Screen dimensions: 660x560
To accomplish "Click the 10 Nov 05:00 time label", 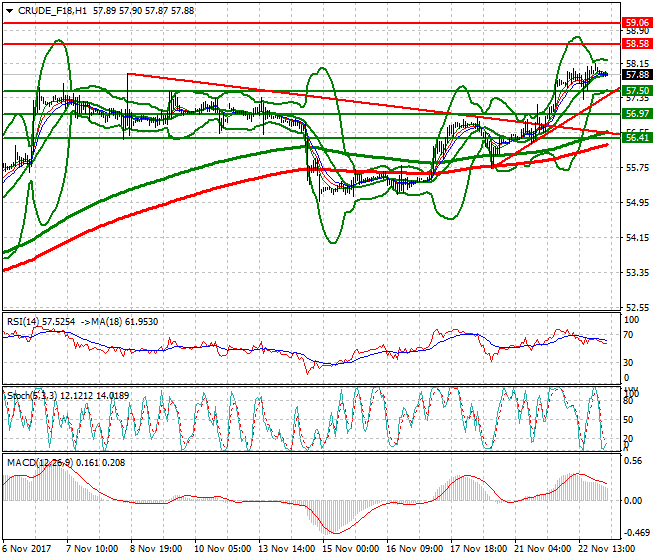I will [222, 549].
